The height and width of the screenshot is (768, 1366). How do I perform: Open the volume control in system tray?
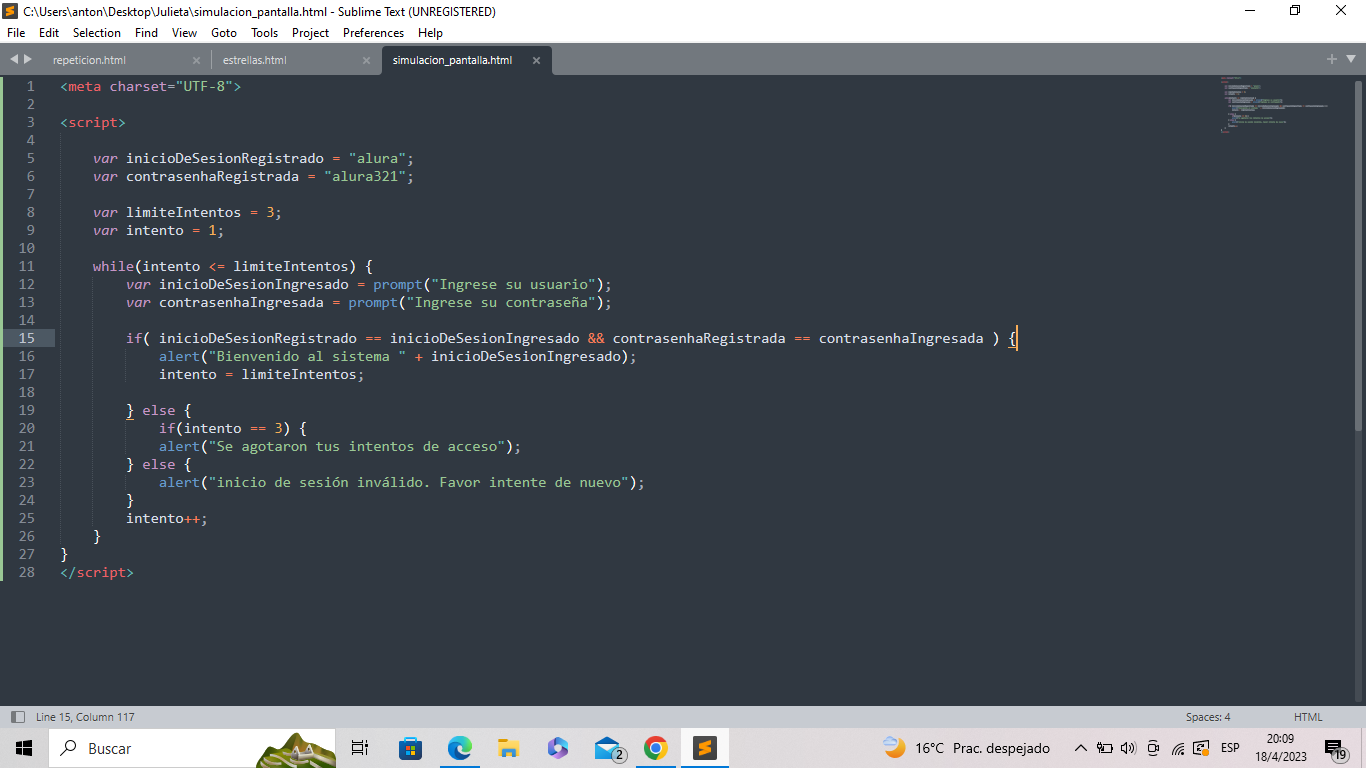tap(1129, 748)
